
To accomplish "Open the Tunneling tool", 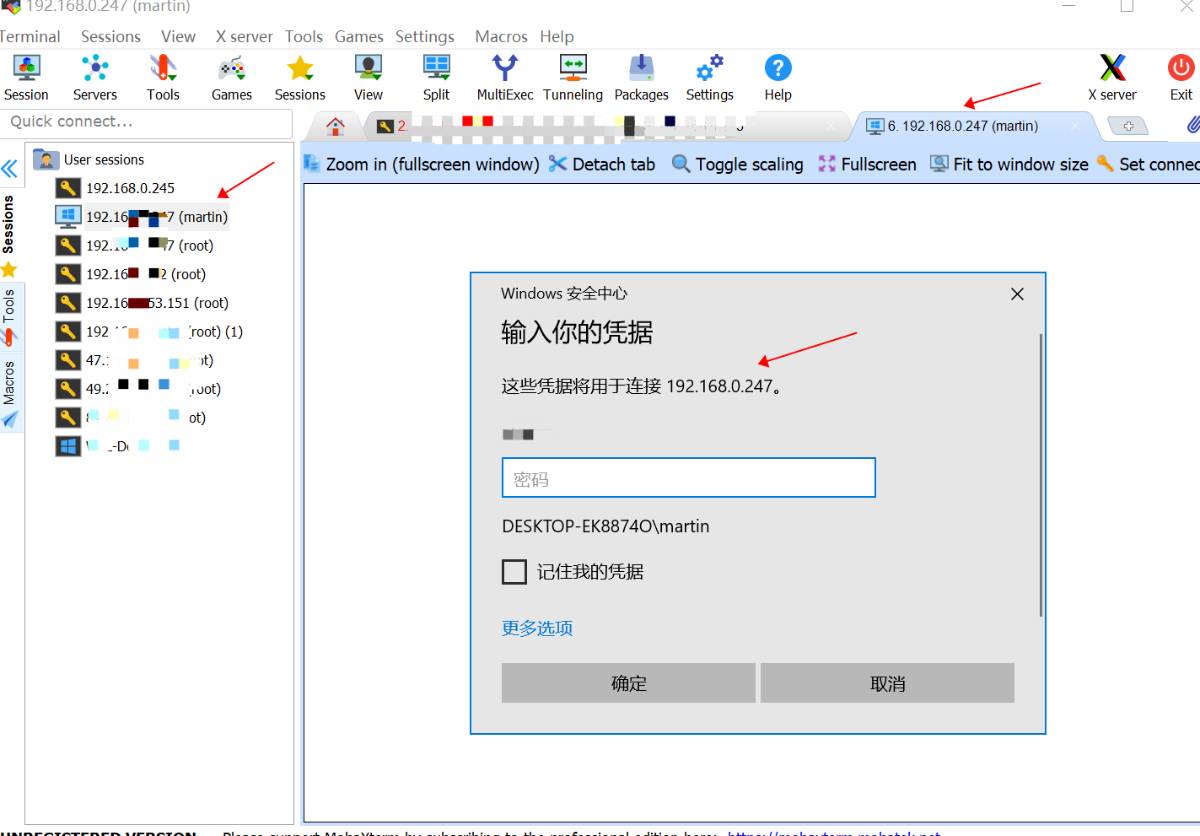I will 573,77.
